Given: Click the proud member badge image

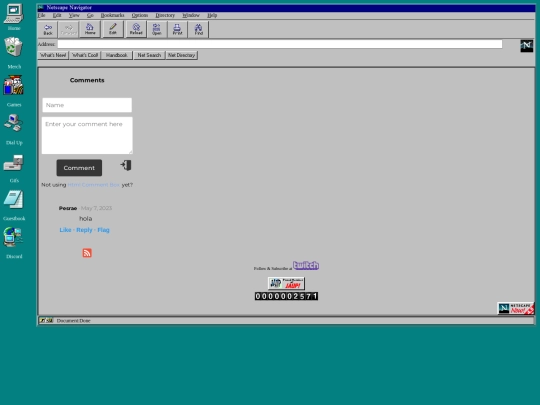Looking at the screenshot, I should tap(286, 283).
